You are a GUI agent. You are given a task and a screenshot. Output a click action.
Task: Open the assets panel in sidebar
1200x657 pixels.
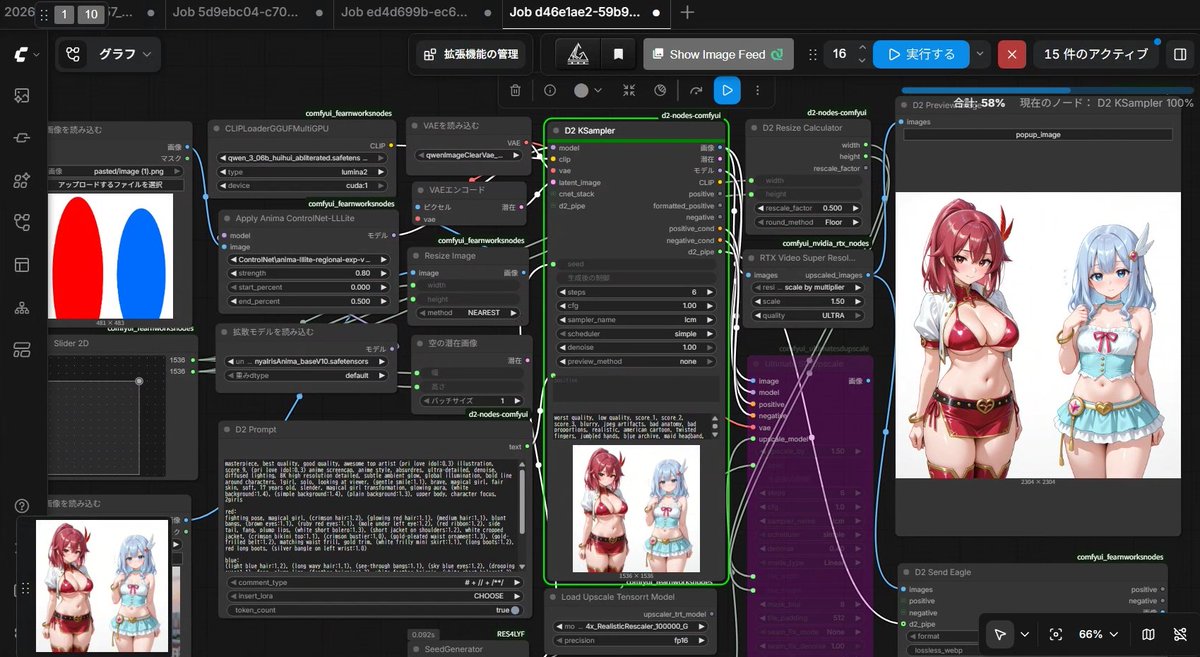[x=22, y=96]
